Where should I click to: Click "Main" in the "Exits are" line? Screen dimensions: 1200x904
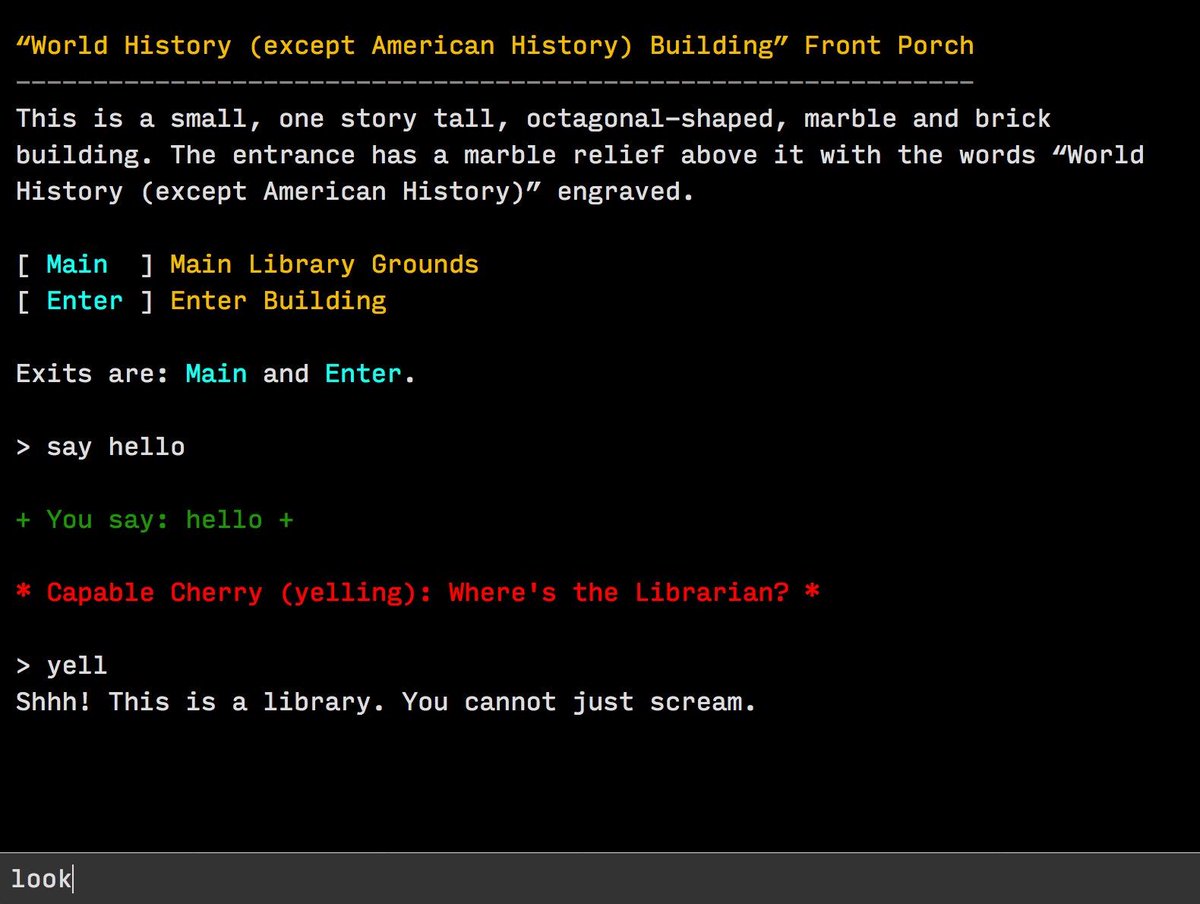(216, 374)
